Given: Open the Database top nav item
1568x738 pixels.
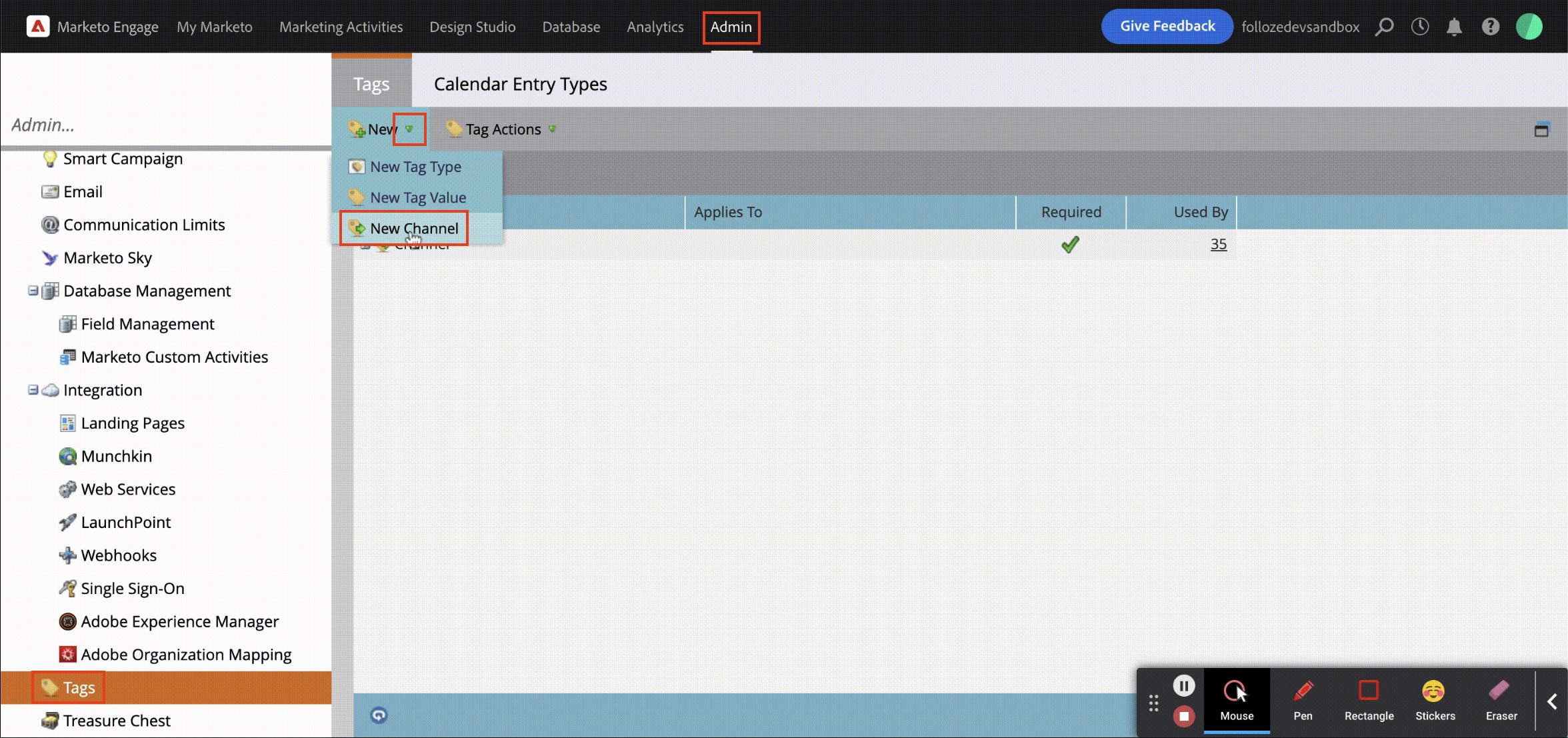Looking at the screenshot, I should (571, 27).
